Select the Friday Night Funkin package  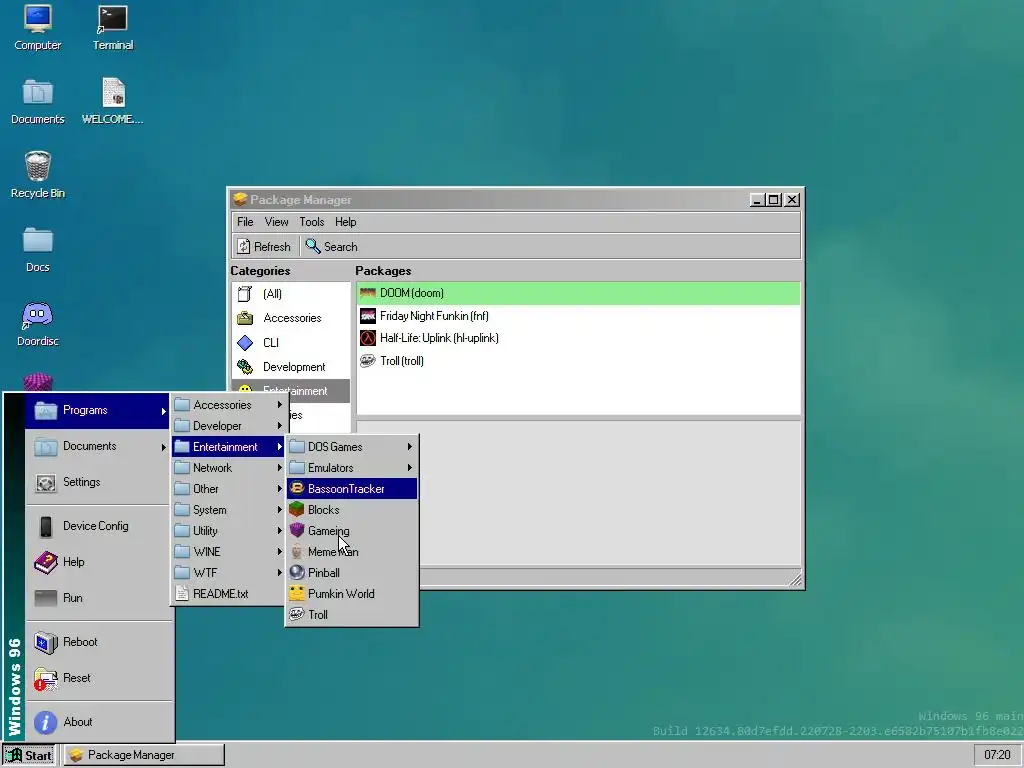578,316
